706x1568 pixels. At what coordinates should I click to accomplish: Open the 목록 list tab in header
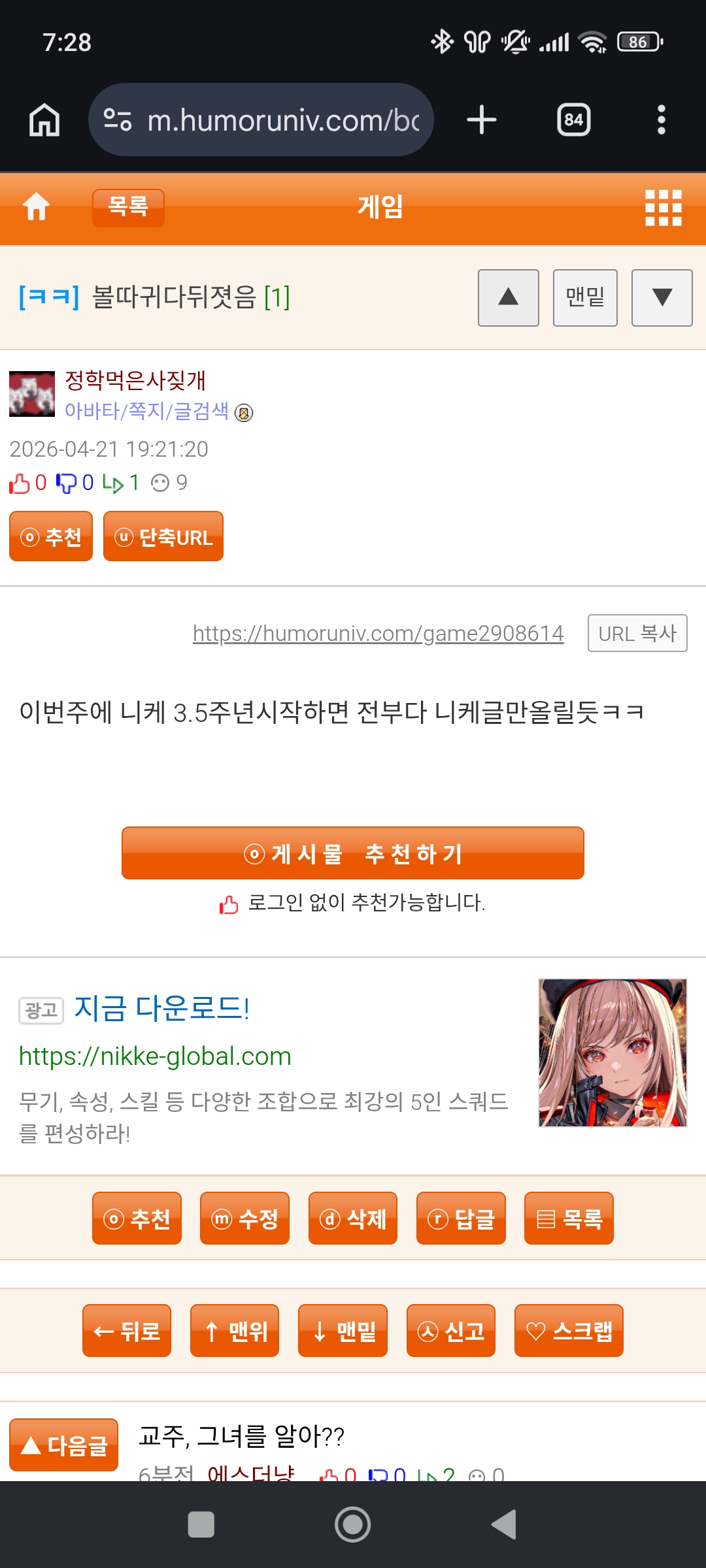tap(128, 208)
